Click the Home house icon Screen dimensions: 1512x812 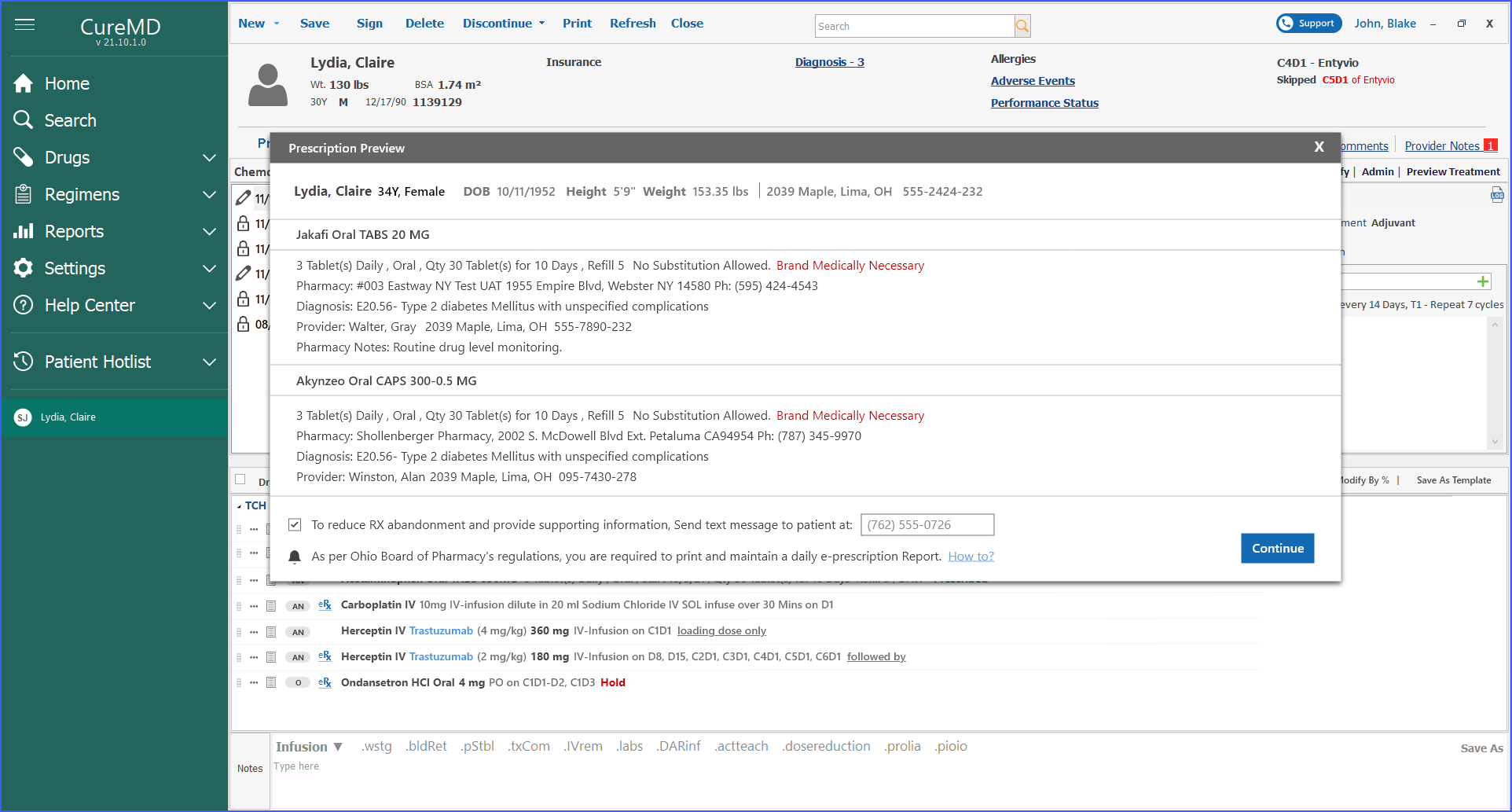click(x=24, y=83)
